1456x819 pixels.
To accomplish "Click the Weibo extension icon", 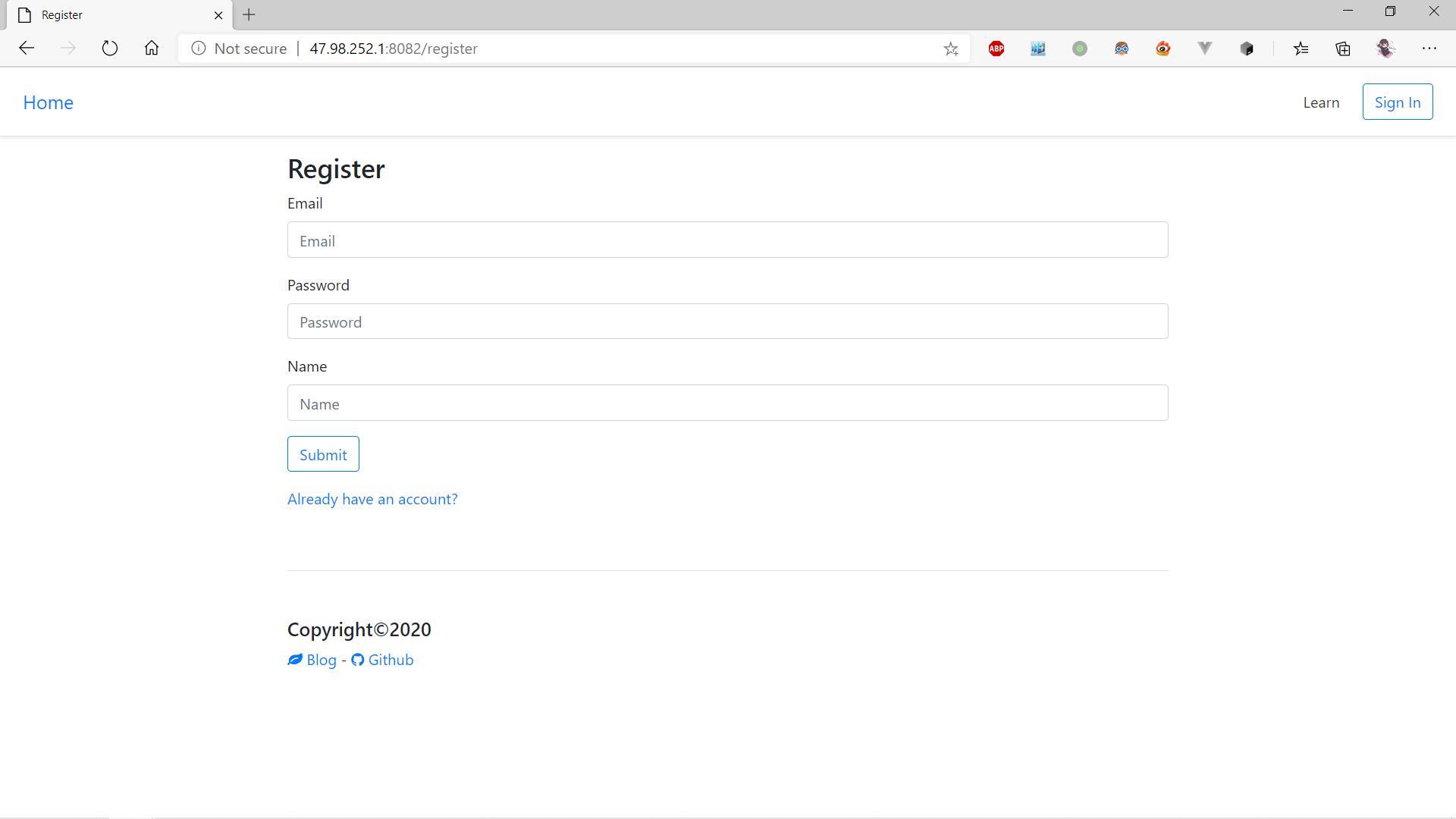I will [1163, 49].
